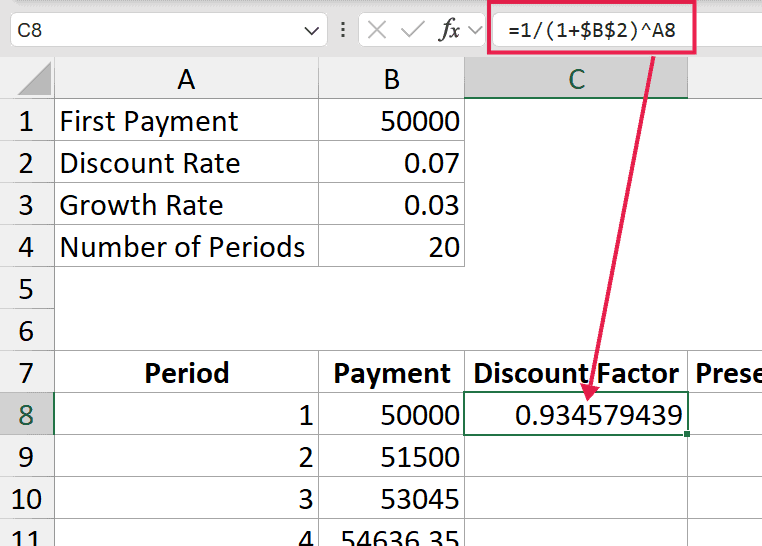Expand the Name Box dropdown arrow
The height and width of the screenshot is (546, 762).
pyautogui.click(x=312, y=31)
